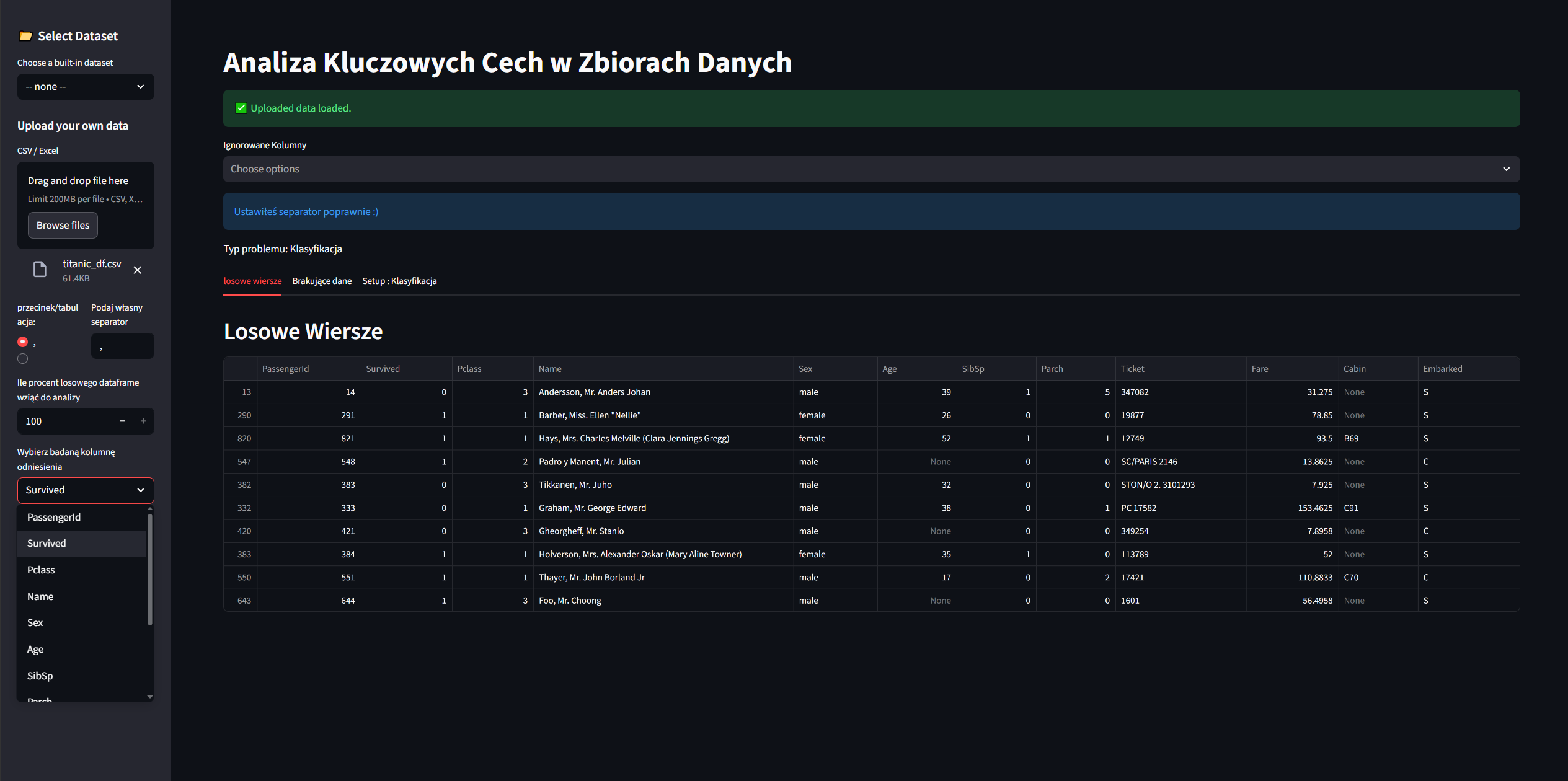Click the folder icon beside Select Dataset
Image resolution: width=1568 pixels, height=781 pixels.
pyautogui.click(x=25, y=37)
